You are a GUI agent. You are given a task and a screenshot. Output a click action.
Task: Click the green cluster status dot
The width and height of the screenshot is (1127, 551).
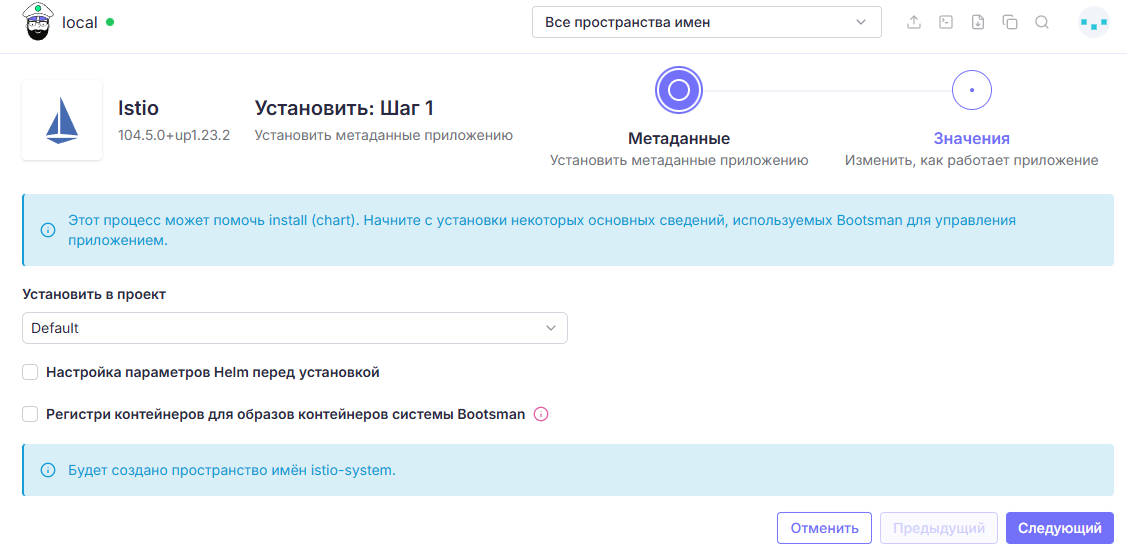click(x=110, y=22)
